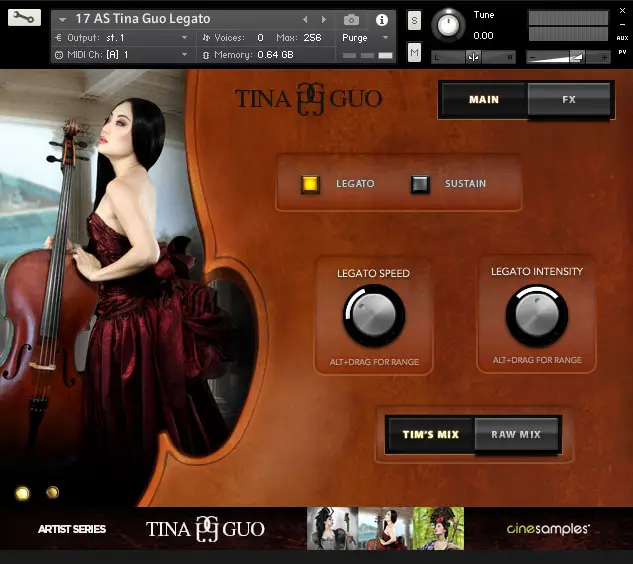Open the Purge dropdown menu
Viewport: 633px width, 564px height.
(x=386, y=38)
